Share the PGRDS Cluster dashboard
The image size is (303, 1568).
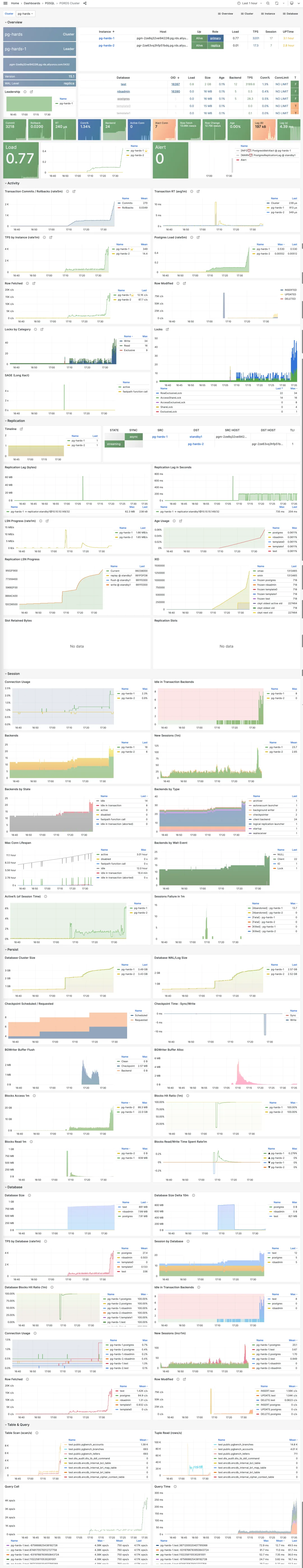click(x=84, y=3)
